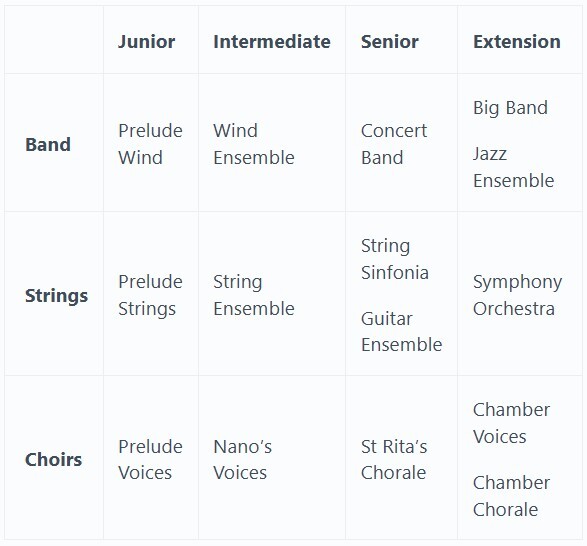
Task: Select the Jazz Ensemble entry
Action: pos(514,167)
